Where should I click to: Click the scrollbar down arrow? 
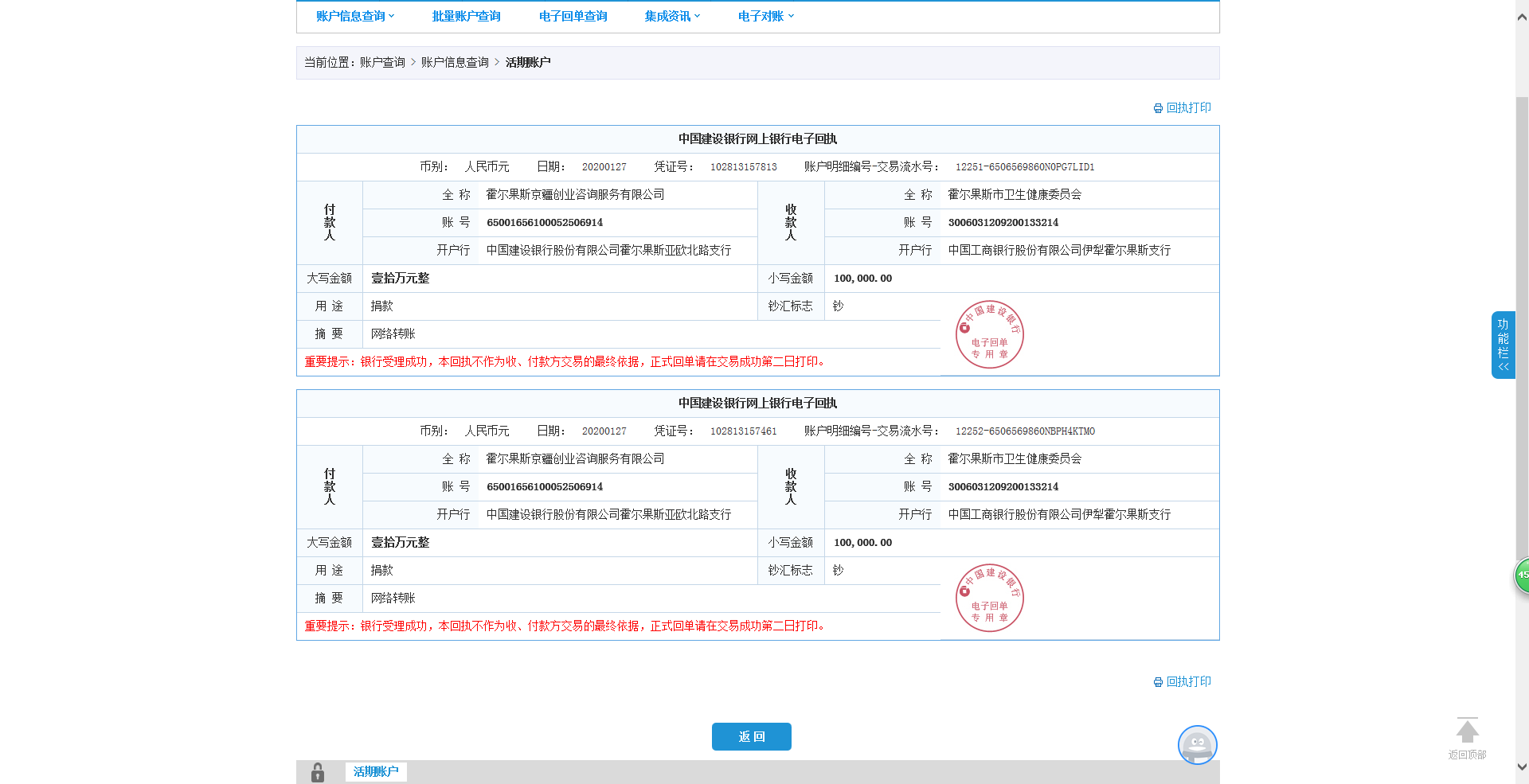[x=1522, y=767]
